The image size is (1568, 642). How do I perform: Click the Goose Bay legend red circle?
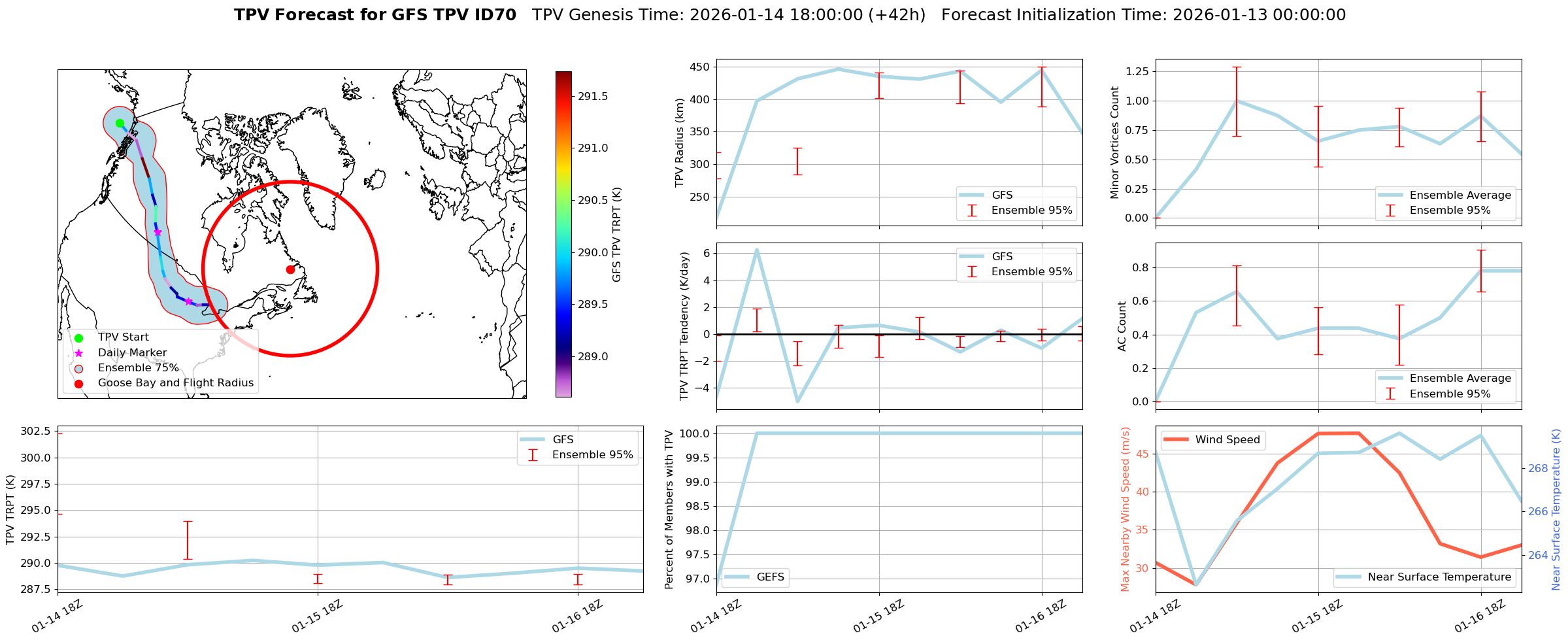pyautogui.click(x=78, y=384)
